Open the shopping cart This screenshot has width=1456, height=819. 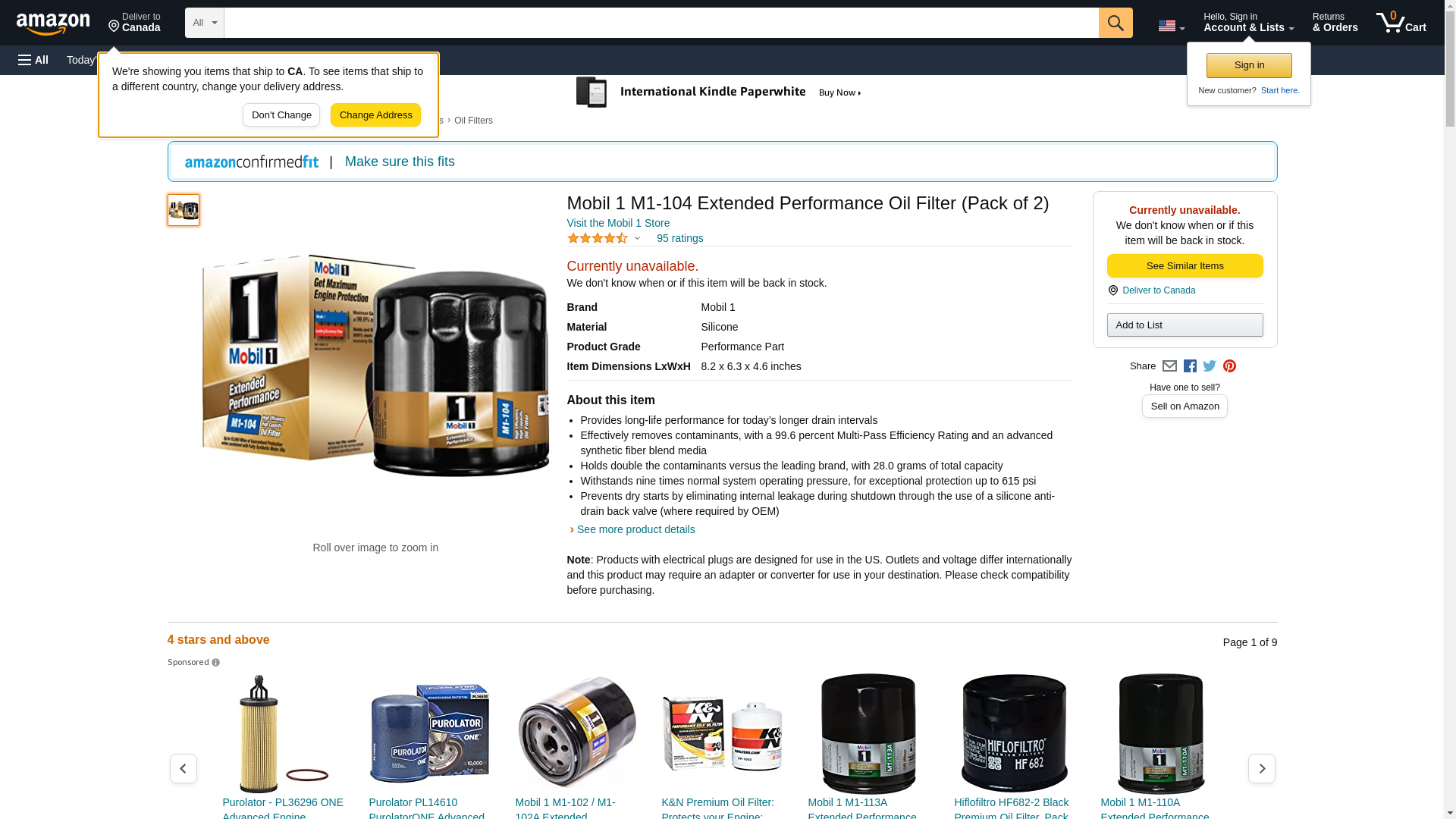click(x=1401, y=23)
